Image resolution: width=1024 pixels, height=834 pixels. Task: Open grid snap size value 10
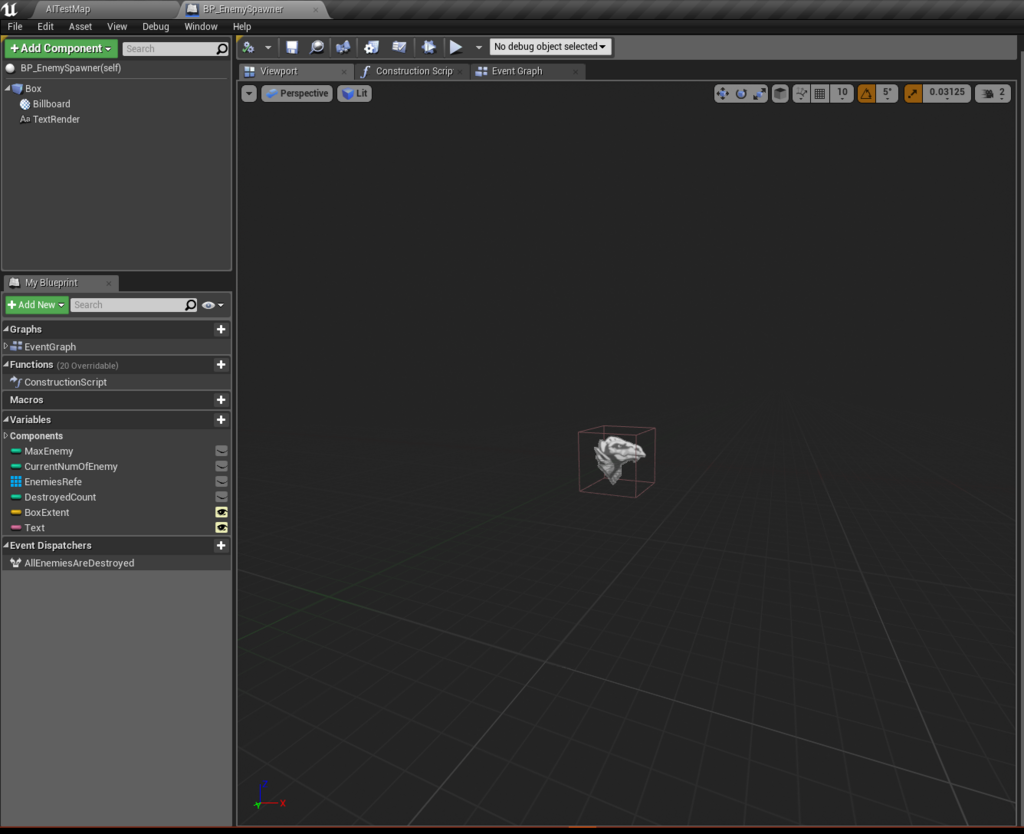842,93
